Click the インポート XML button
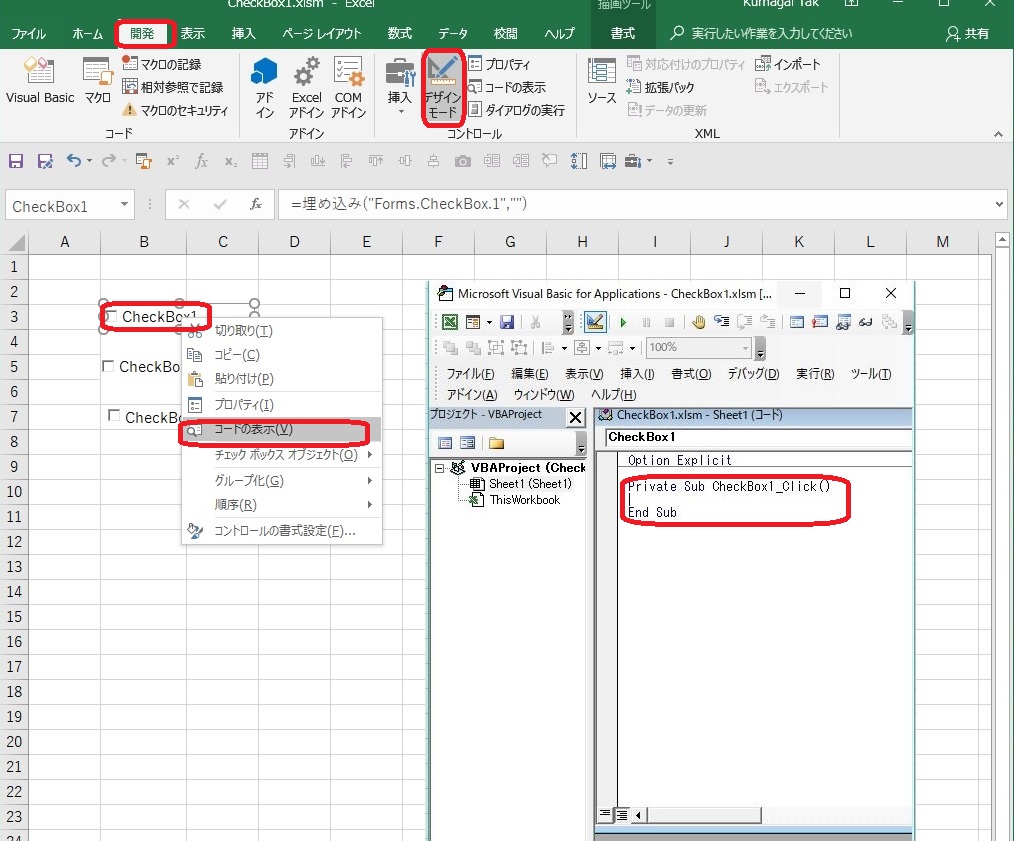 tap(788, 63)
